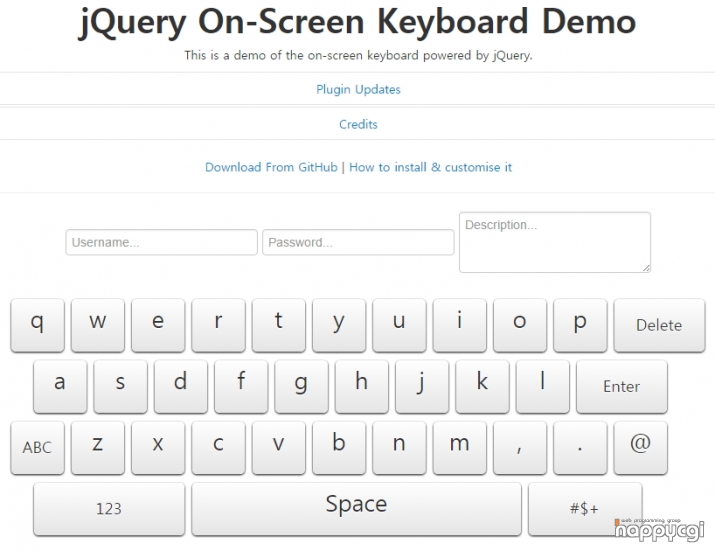The image size is (715, 551).
Task: Tap the z key
Action: pos(98,448)
